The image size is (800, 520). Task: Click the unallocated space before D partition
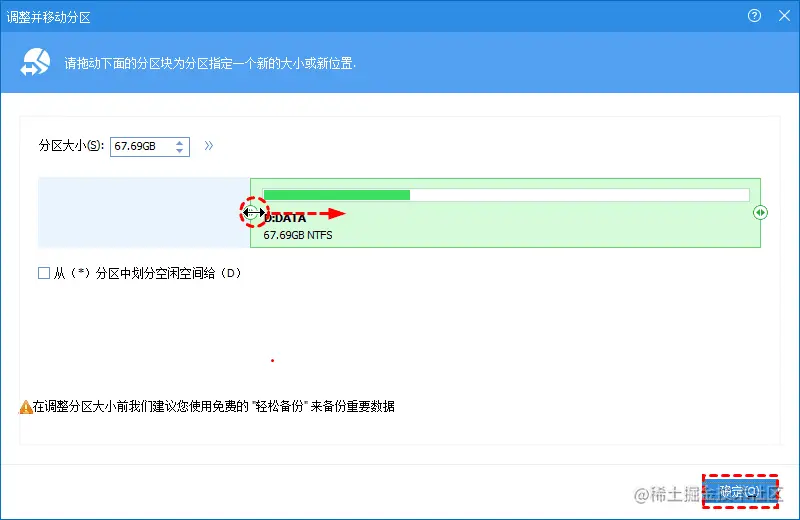(144, 213)
